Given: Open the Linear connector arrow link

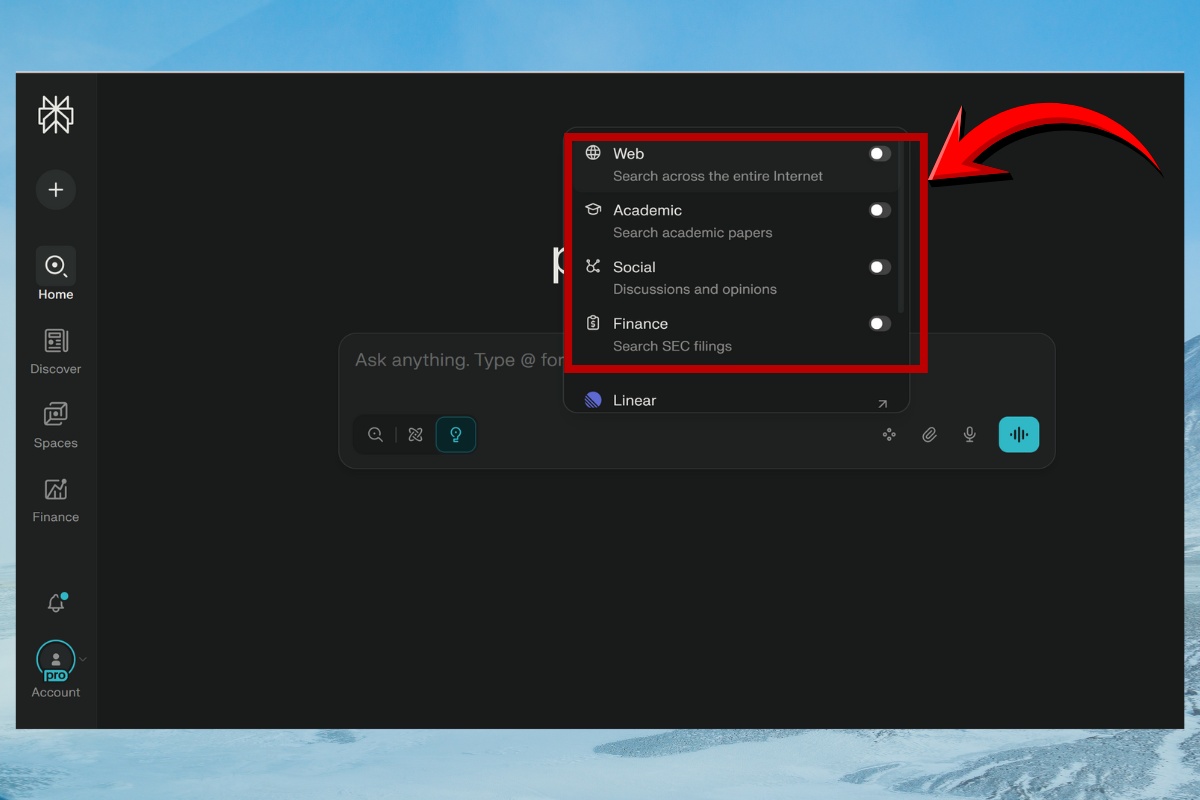Looking at the screenshot, I should 882,404.
